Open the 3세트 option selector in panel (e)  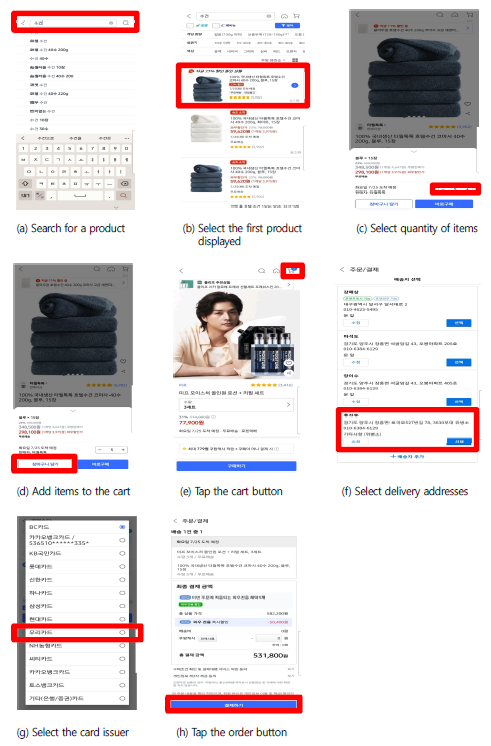[x=236, y=405]
